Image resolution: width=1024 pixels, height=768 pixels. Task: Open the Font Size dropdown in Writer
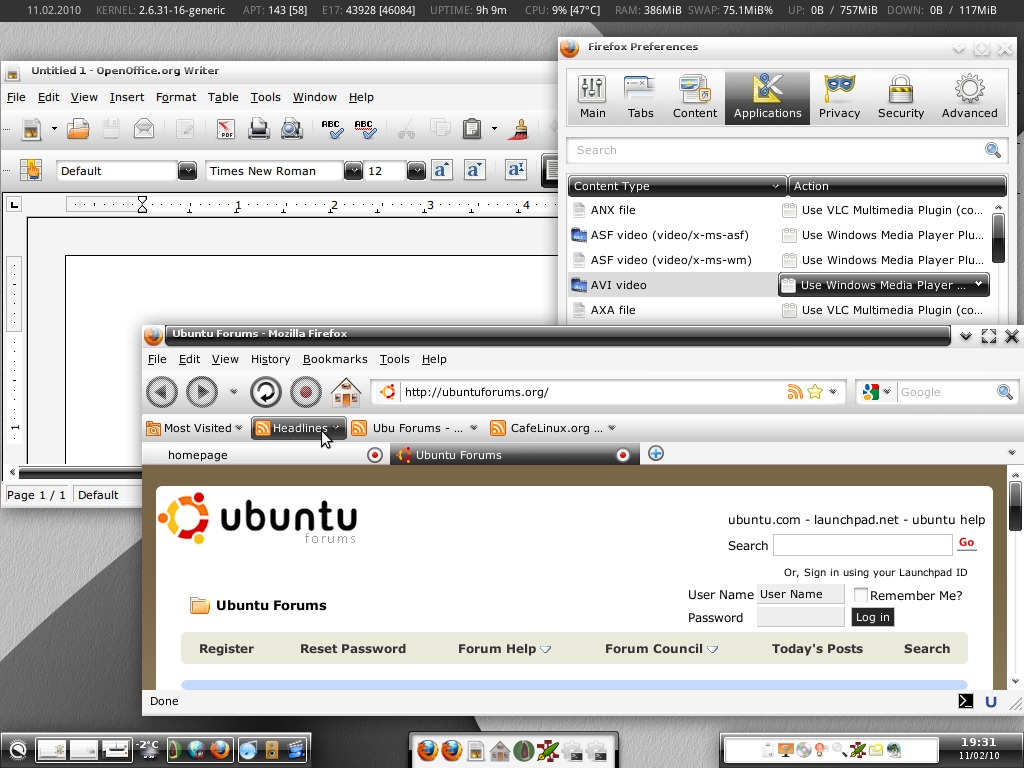tap(416, 171)
